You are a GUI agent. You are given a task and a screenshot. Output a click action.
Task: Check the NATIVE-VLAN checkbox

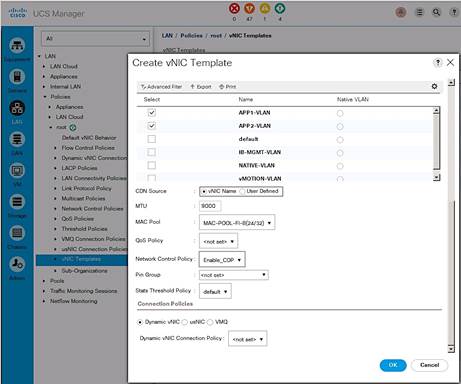coord(152,165)
